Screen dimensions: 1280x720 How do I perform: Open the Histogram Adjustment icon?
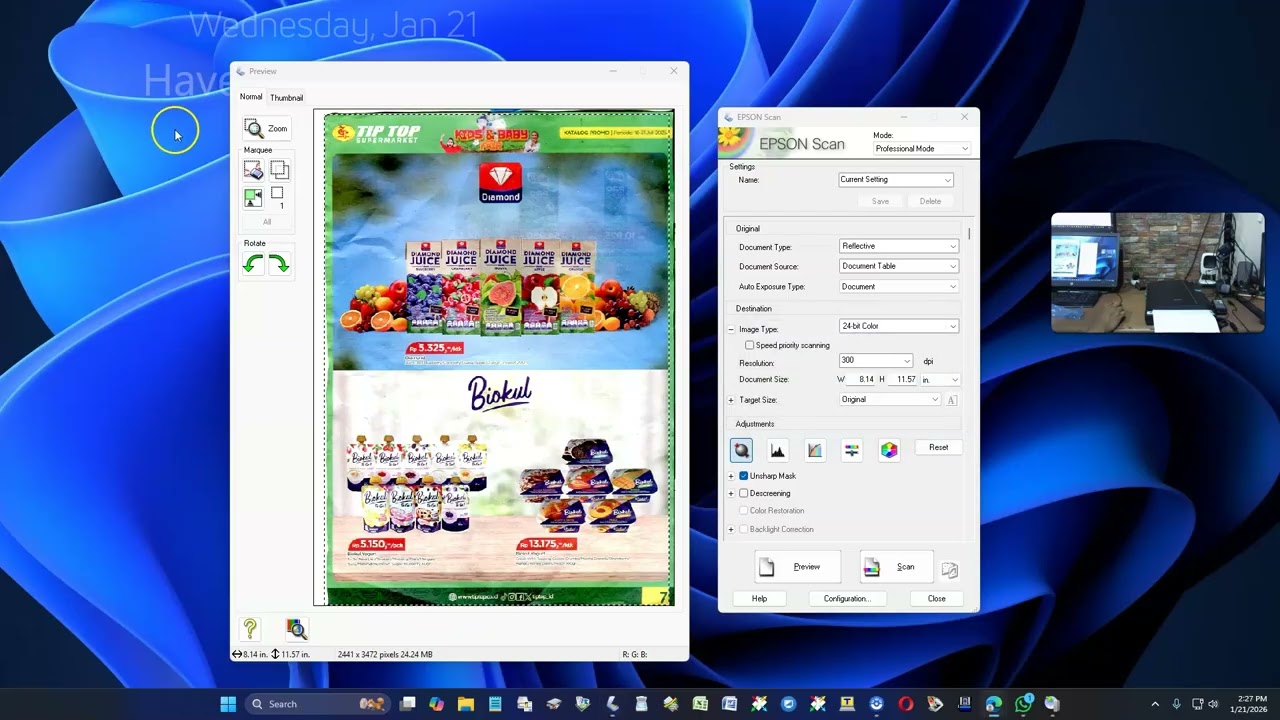tap(778, 450)
